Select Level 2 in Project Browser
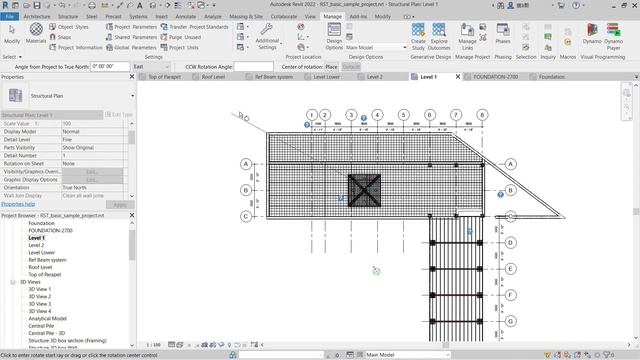This screenshot has height=360, width=640. pos(36,245)
